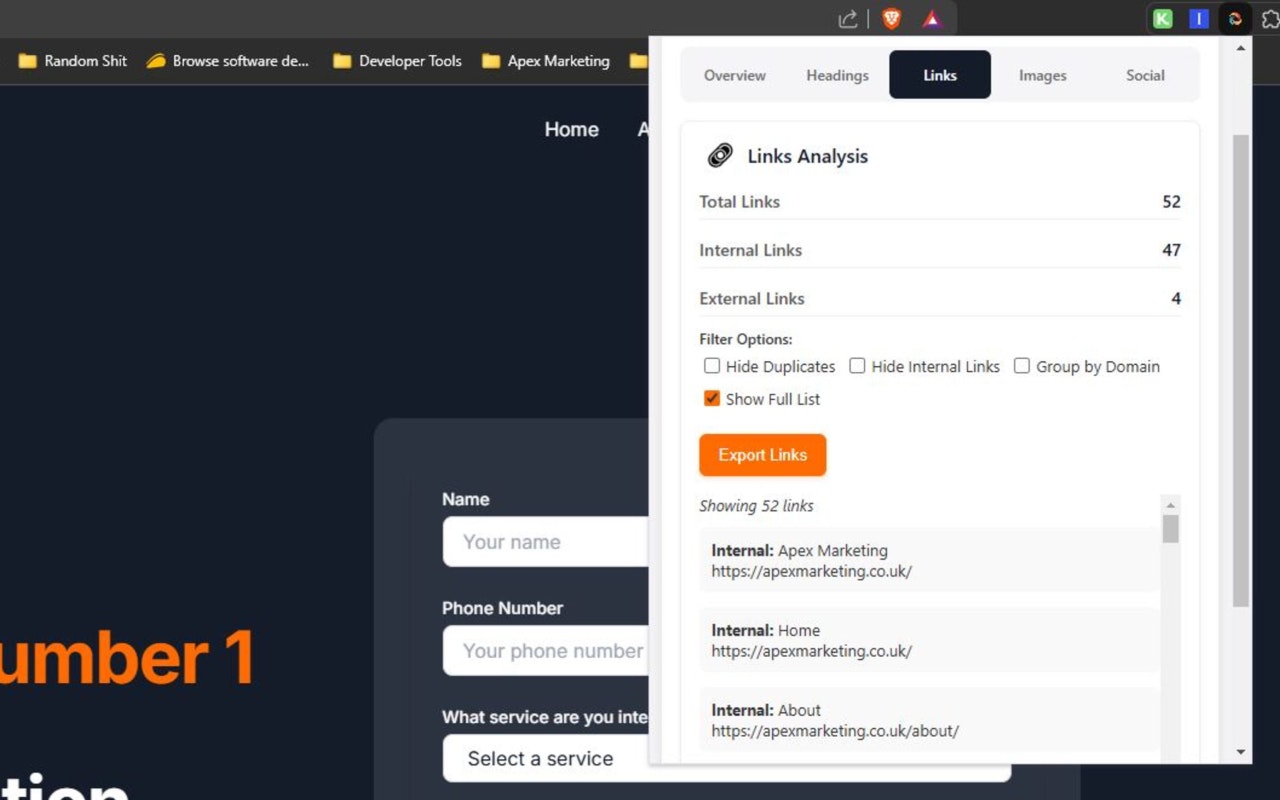Open the extensions puzzle icon
This screenshot has width=1280, height=800.
pyautogui.click(x=1271, y=18)
